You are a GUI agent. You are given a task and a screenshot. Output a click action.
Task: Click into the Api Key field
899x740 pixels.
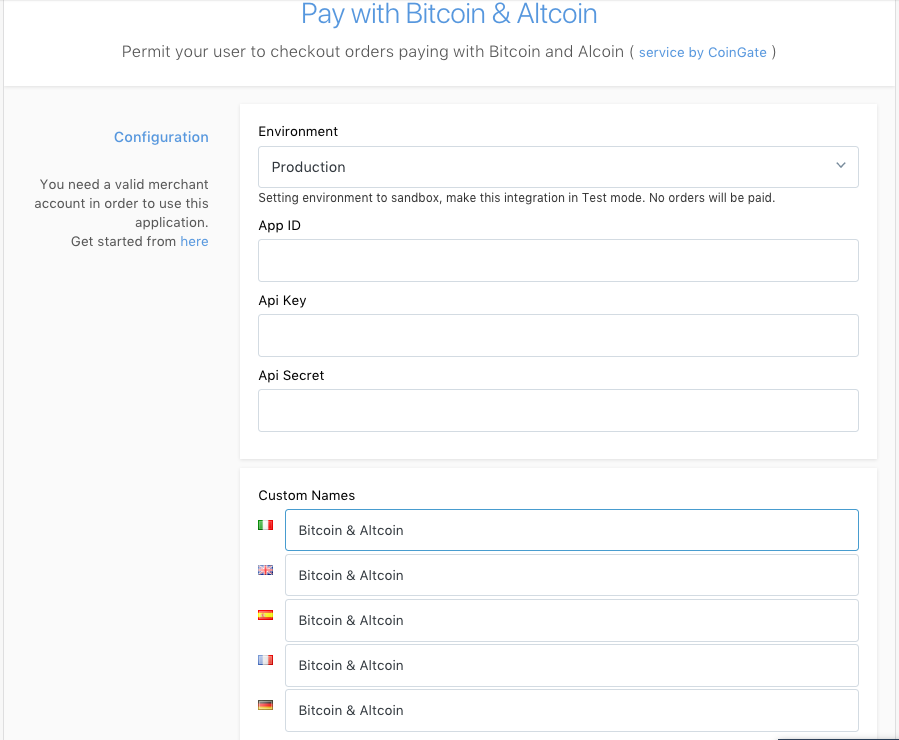tap(558, 335)
